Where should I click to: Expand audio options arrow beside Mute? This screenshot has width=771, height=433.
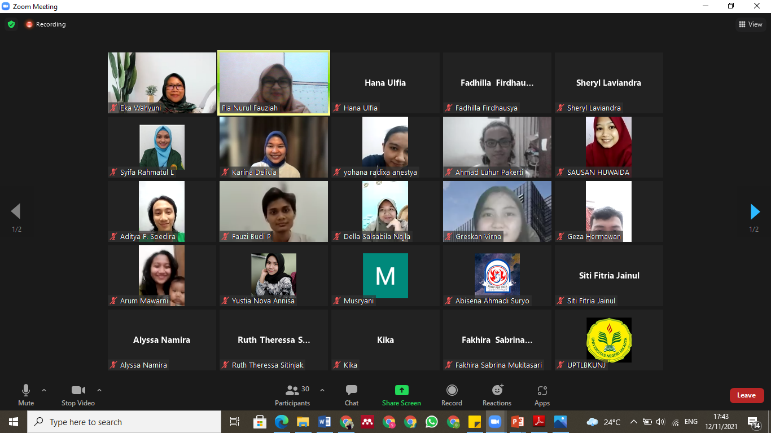point(44,389)
